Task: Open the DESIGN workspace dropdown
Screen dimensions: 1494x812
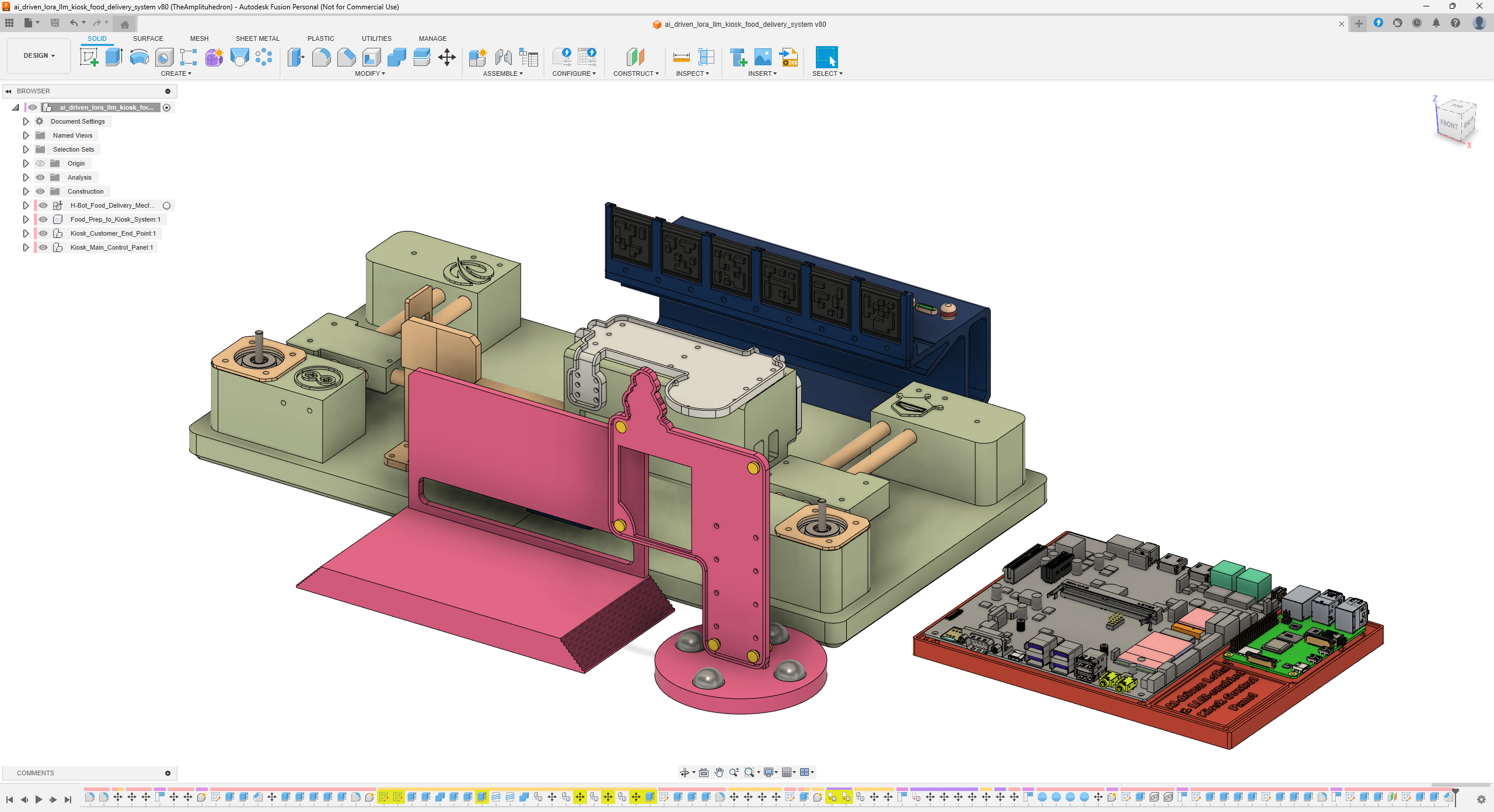Action: coord(39,55)
